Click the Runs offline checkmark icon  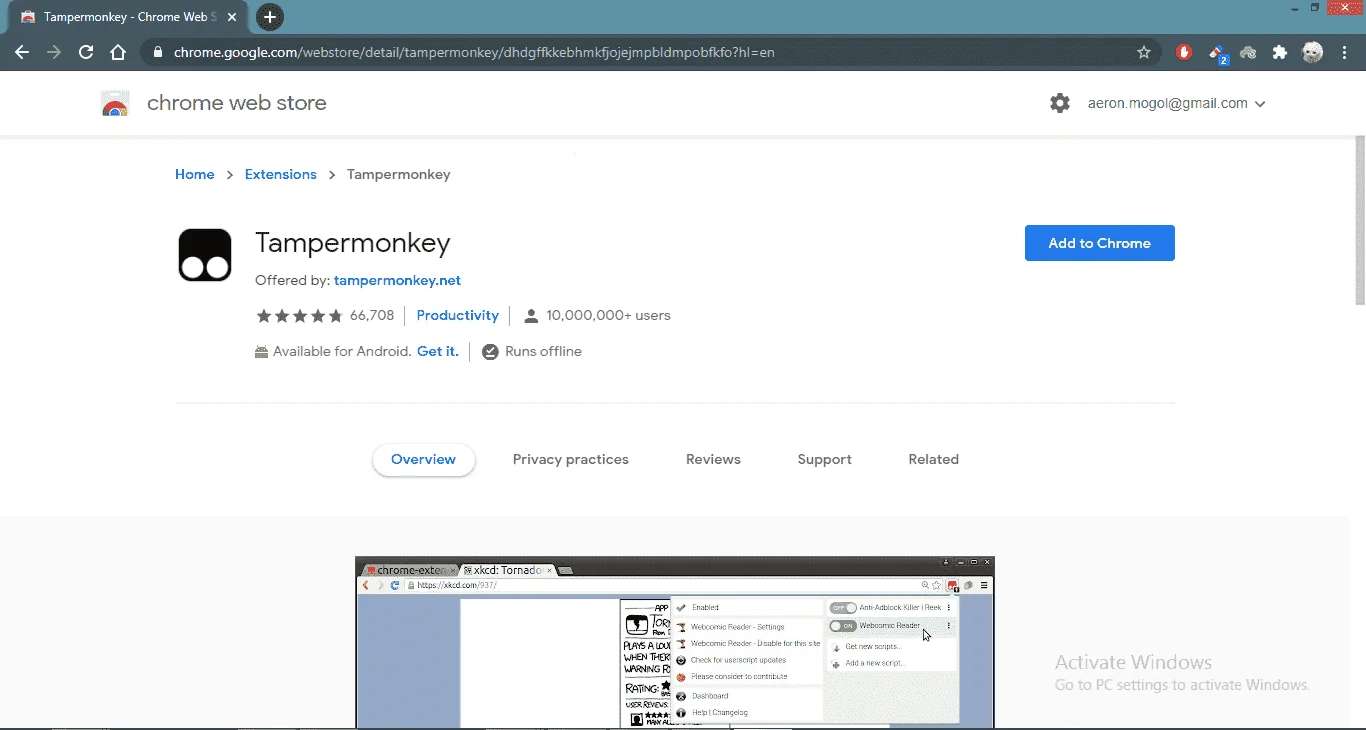pos(490,352)
